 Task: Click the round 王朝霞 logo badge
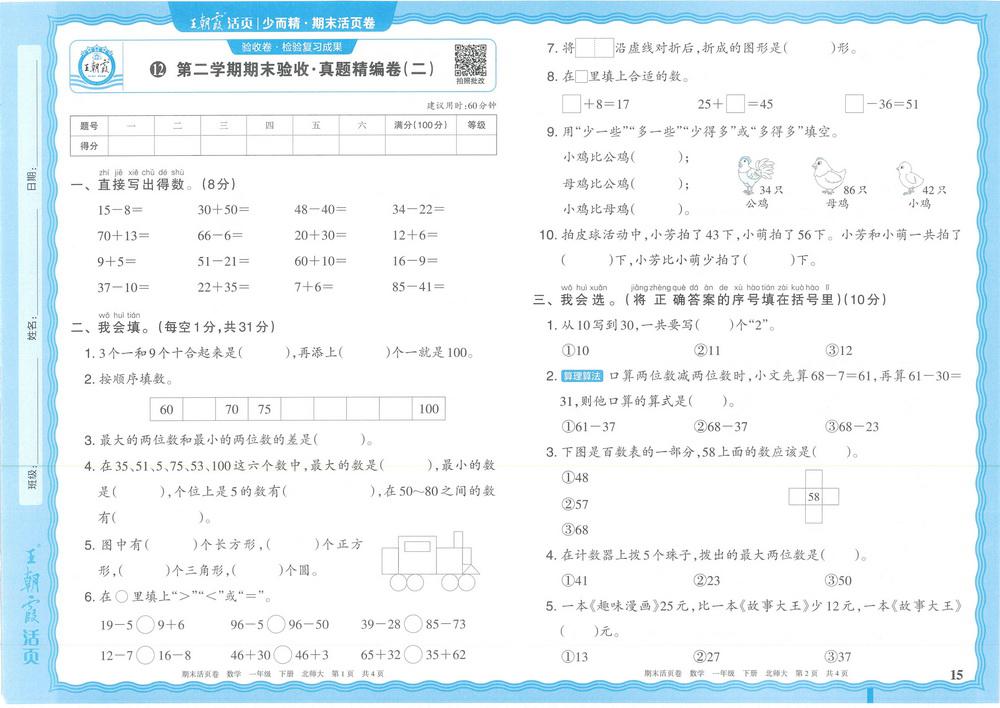(x=96, y=66)
